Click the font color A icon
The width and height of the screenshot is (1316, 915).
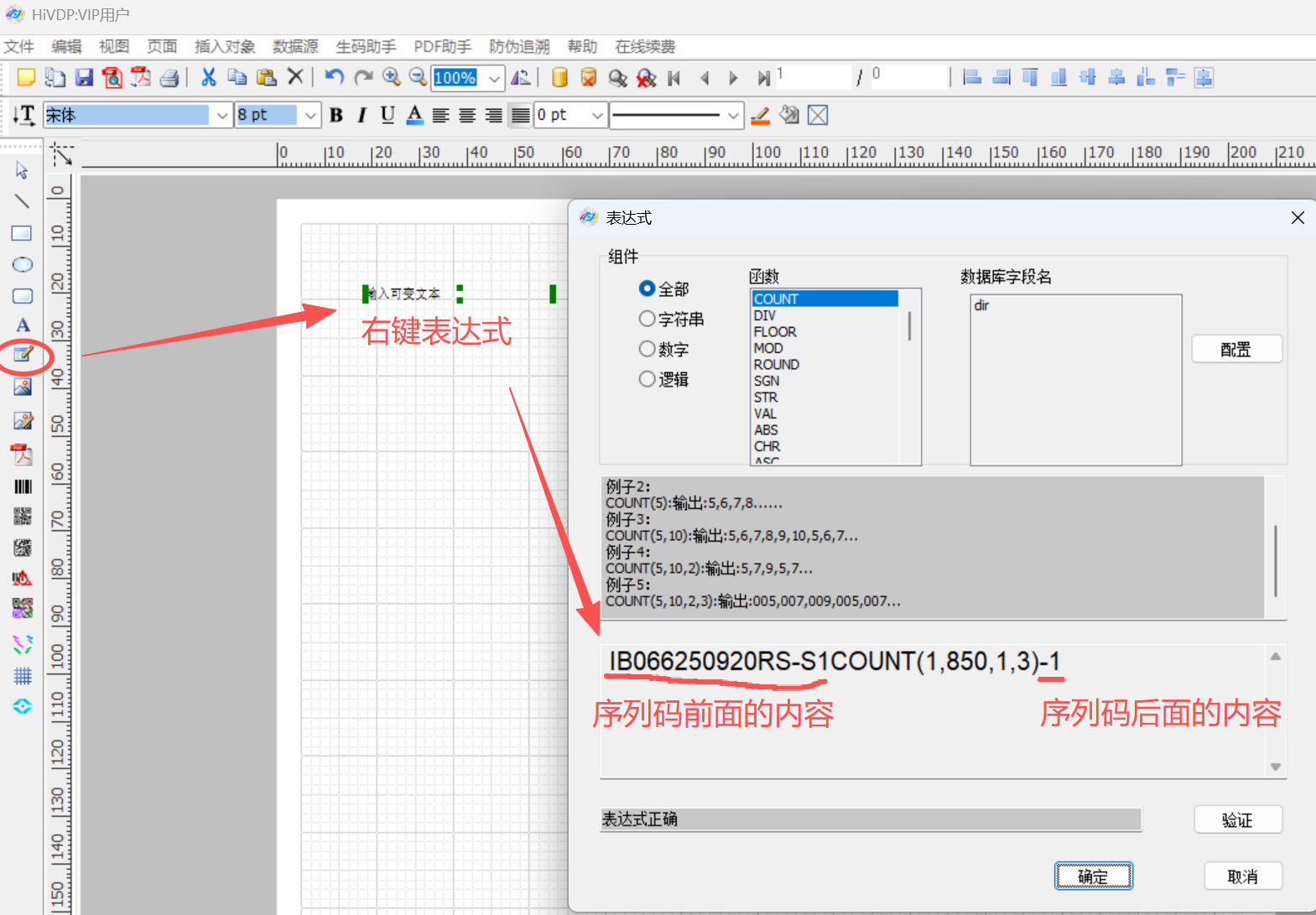coord(414,116)
